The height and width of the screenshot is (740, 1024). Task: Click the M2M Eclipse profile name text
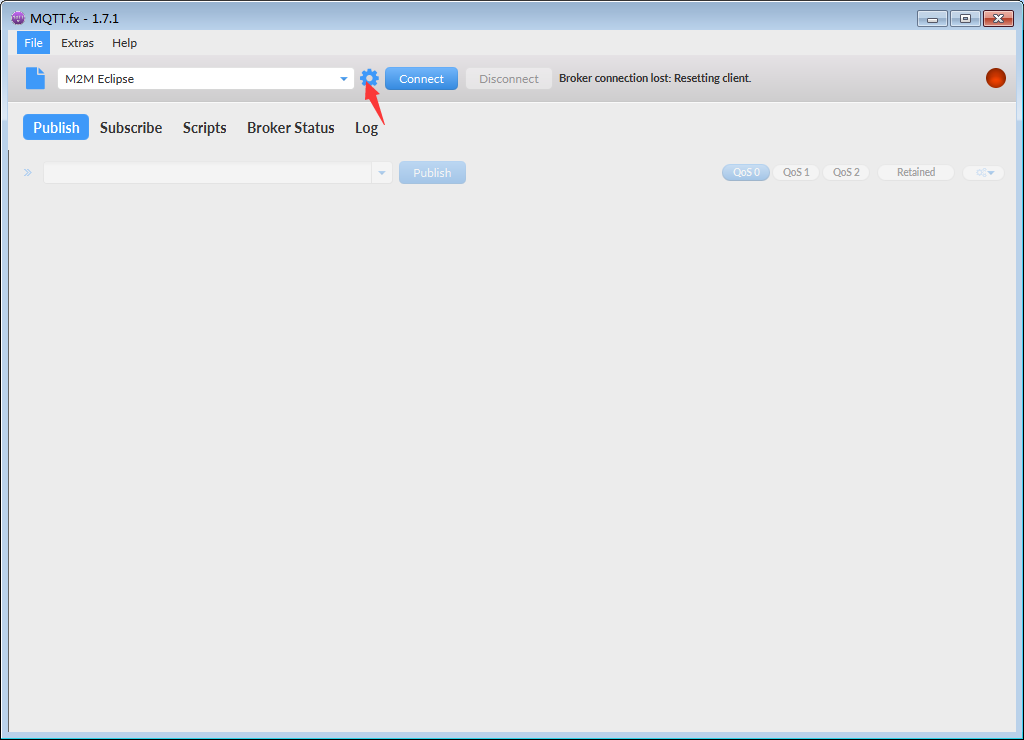[x=99, y=78]
